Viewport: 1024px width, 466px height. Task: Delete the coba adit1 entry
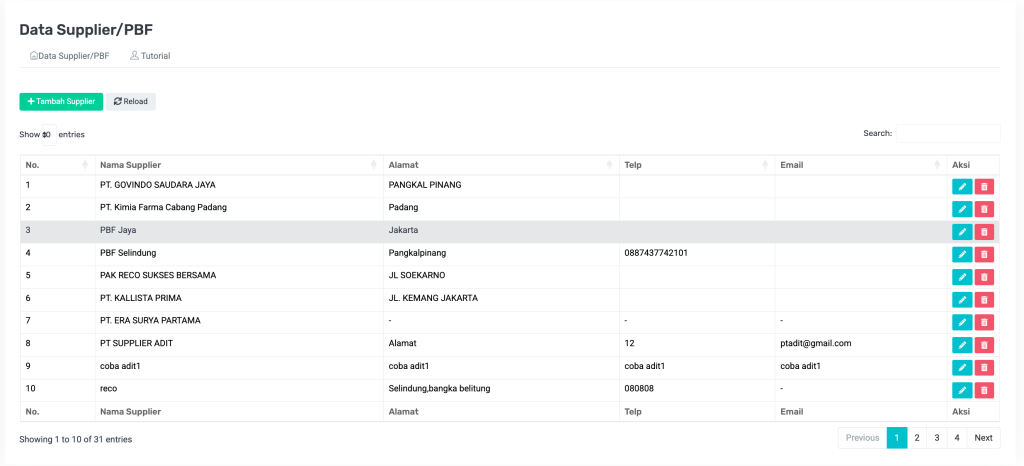point(984,367)
